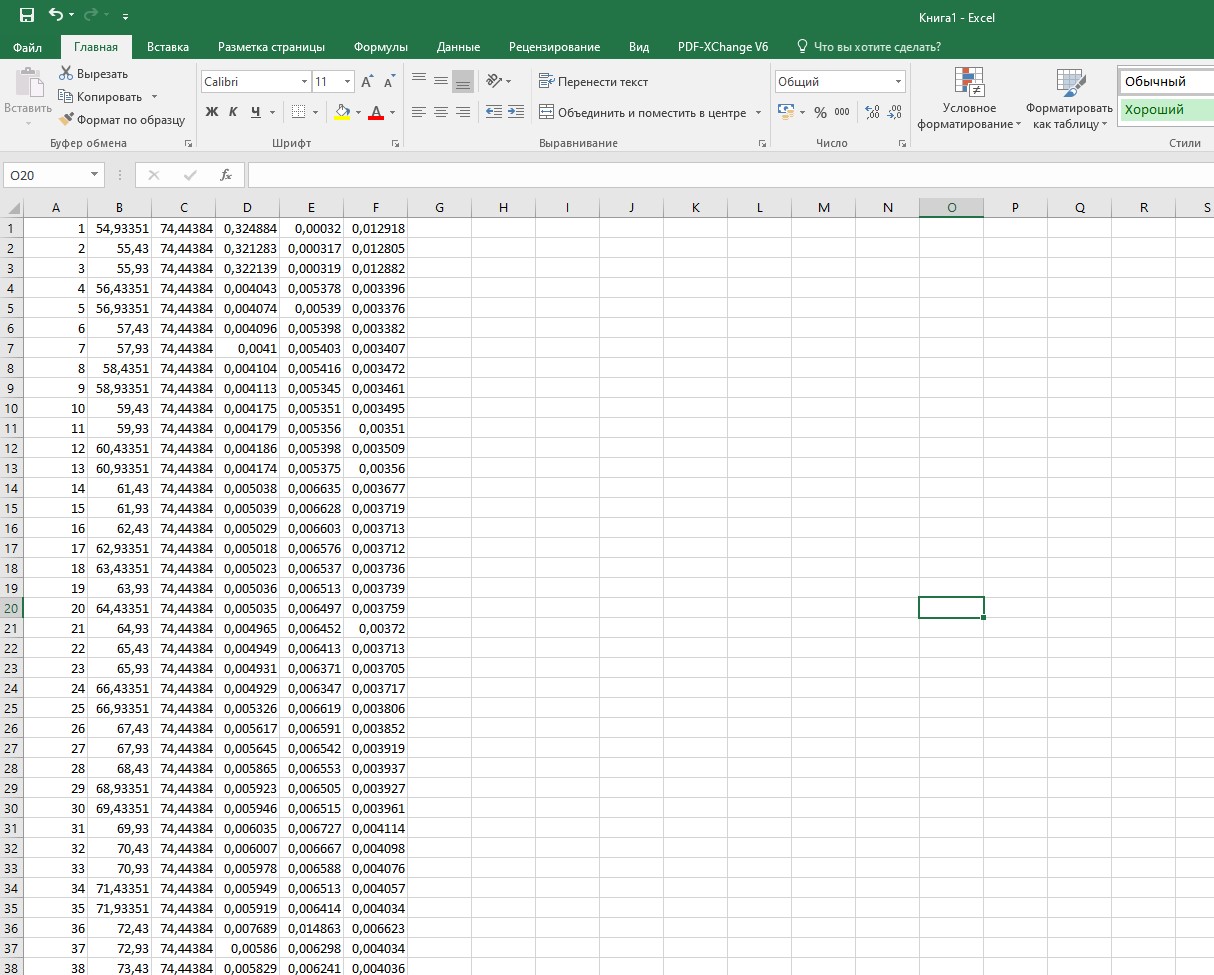Toggle bold (Ж) formatting

pos(211,112)
